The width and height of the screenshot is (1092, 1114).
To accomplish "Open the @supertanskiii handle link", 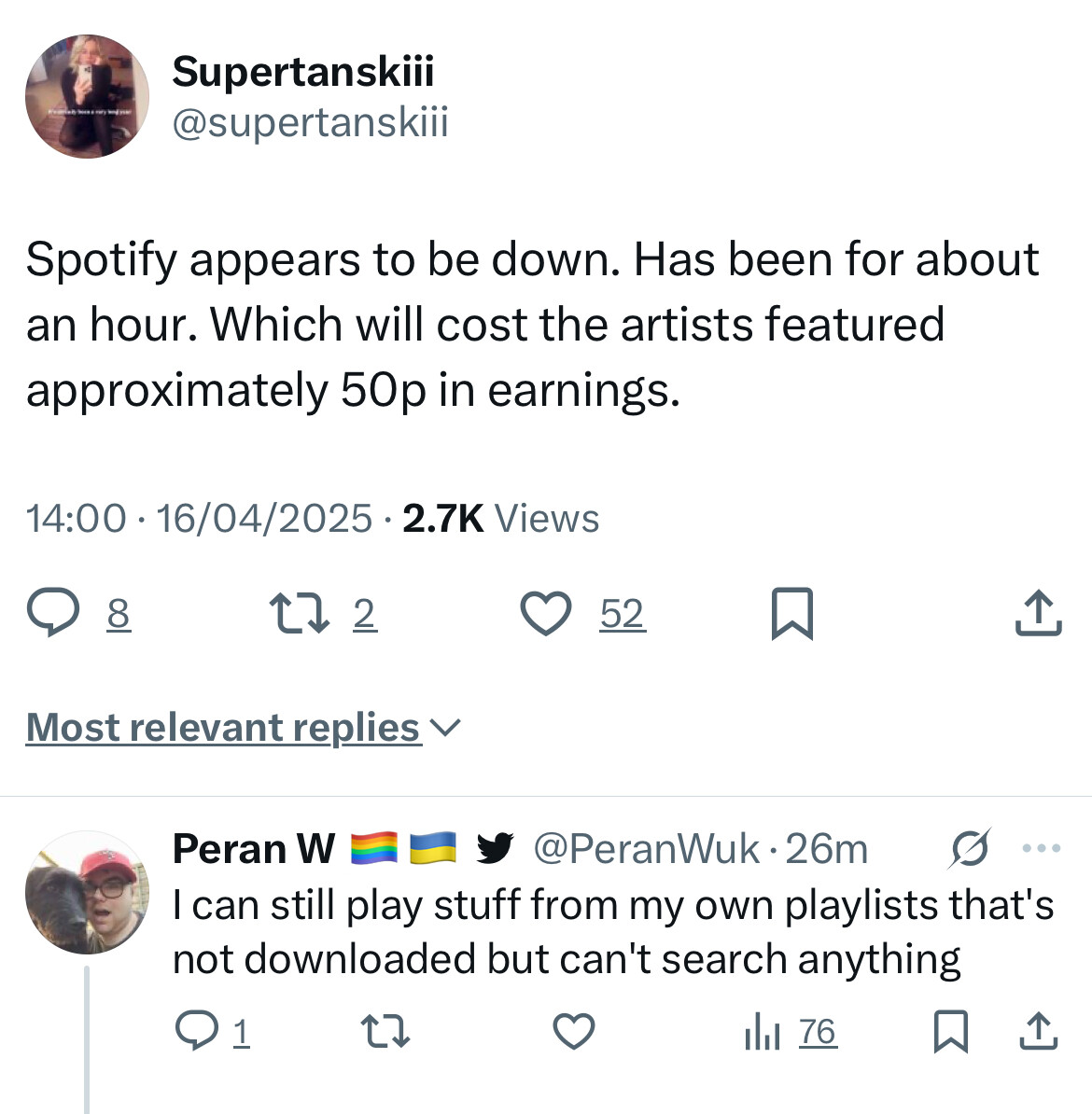I will tap(311, 121).
